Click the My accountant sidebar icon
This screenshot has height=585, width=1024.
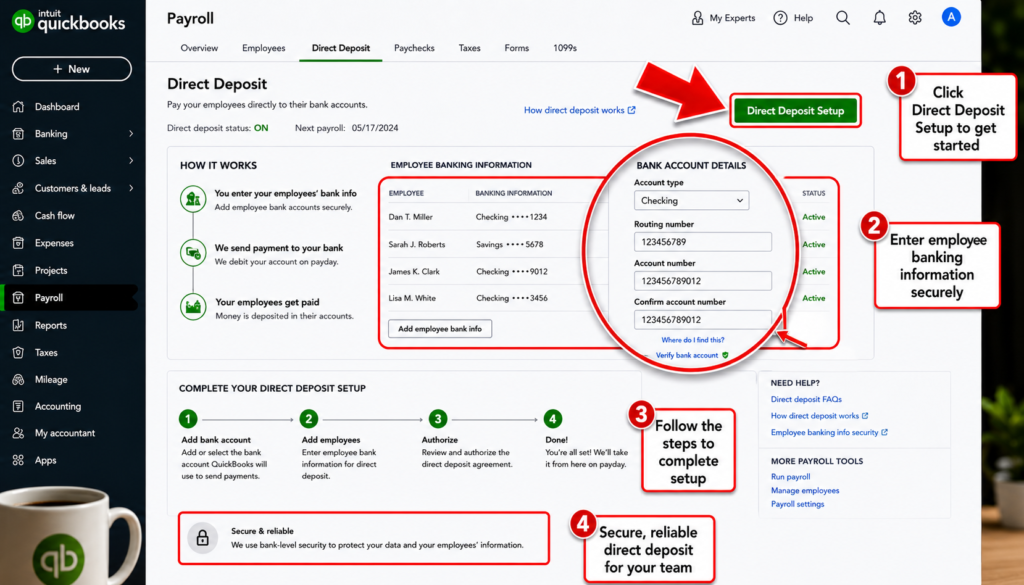(x=18, y=433)
